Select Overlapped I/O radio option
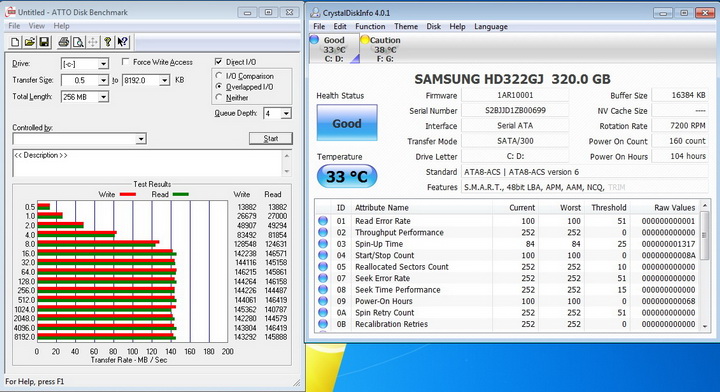720x392 pixels. (219, 86)
